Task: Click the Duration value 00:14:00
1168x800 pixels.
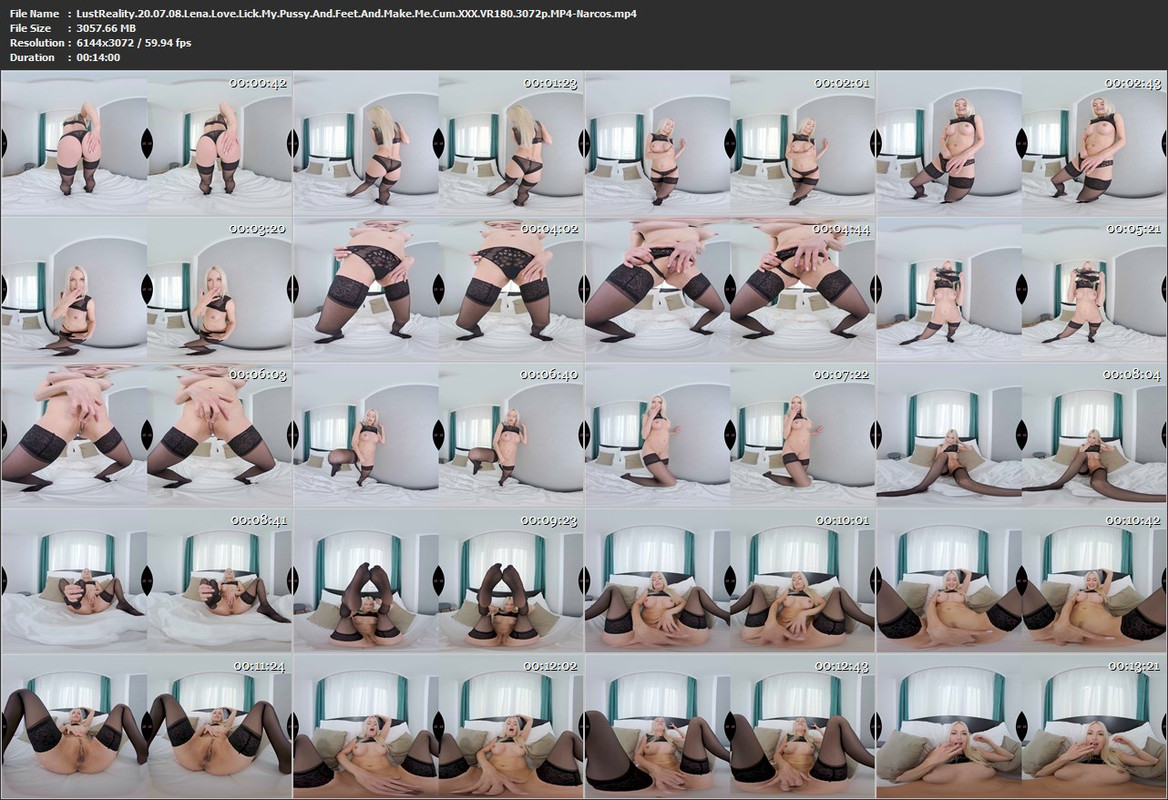Action: (x=98, y=57)
